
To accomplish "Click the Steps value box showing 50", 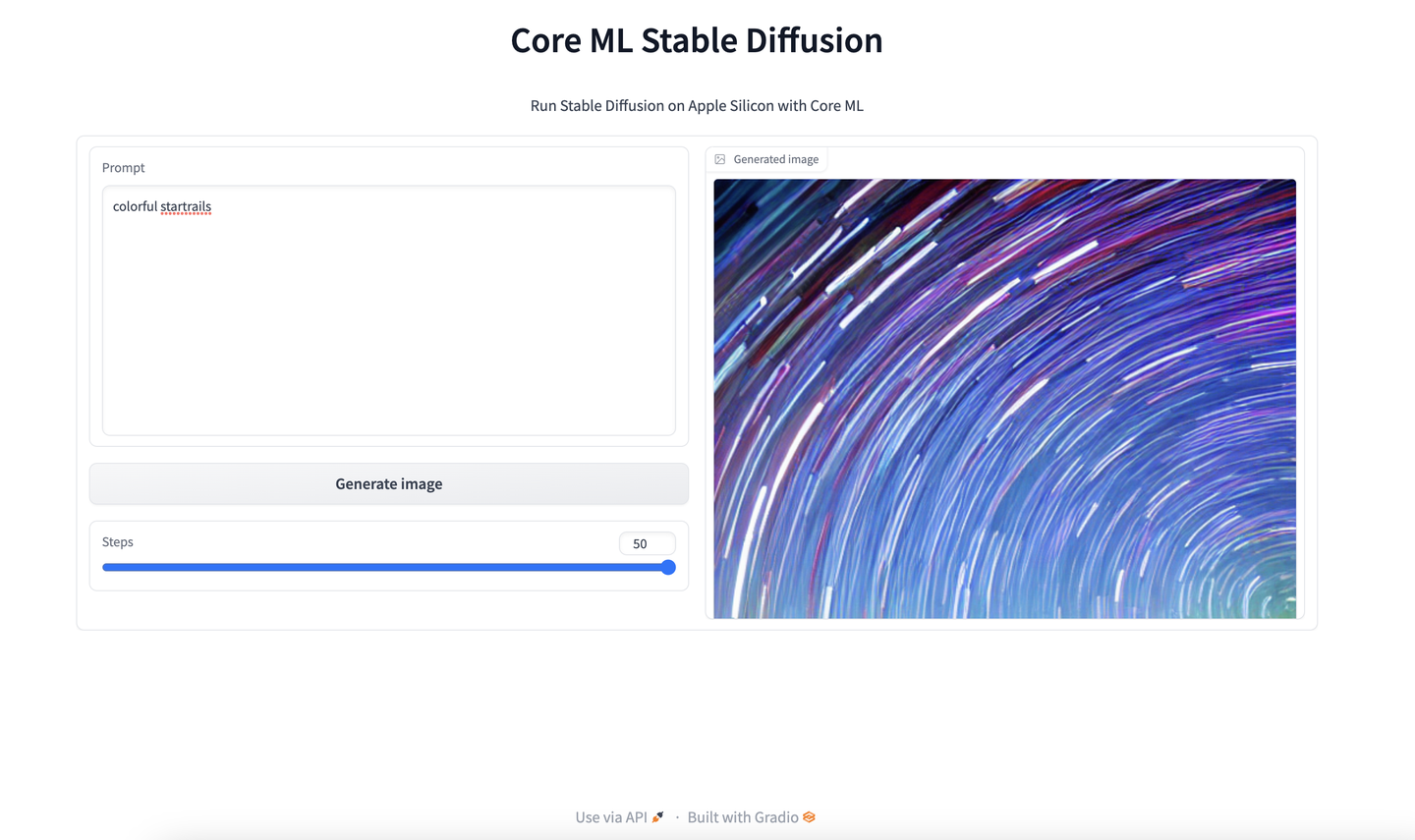I will point(647,543).
